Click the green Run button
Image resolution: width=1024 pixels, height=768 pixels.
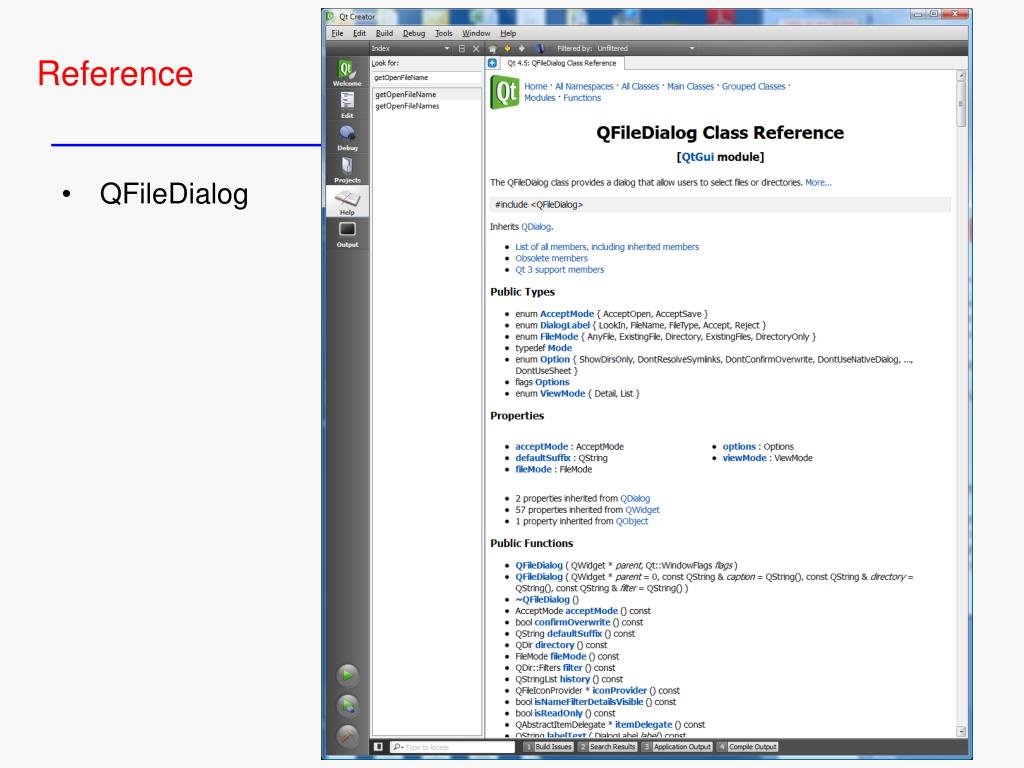point(347,675)
